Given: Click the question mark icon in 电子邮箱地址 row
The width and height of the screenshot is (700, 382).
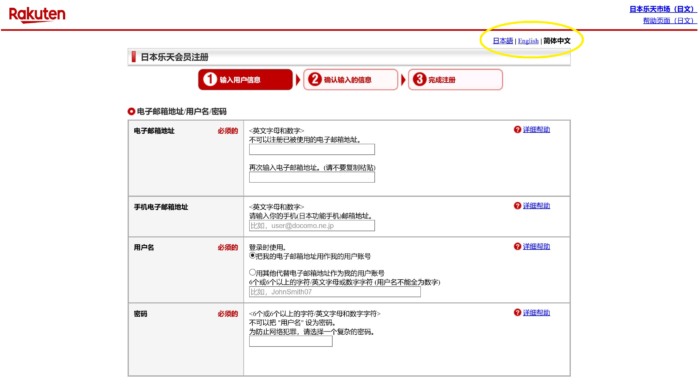Looking at the screenshot, I should coord(517,129).
